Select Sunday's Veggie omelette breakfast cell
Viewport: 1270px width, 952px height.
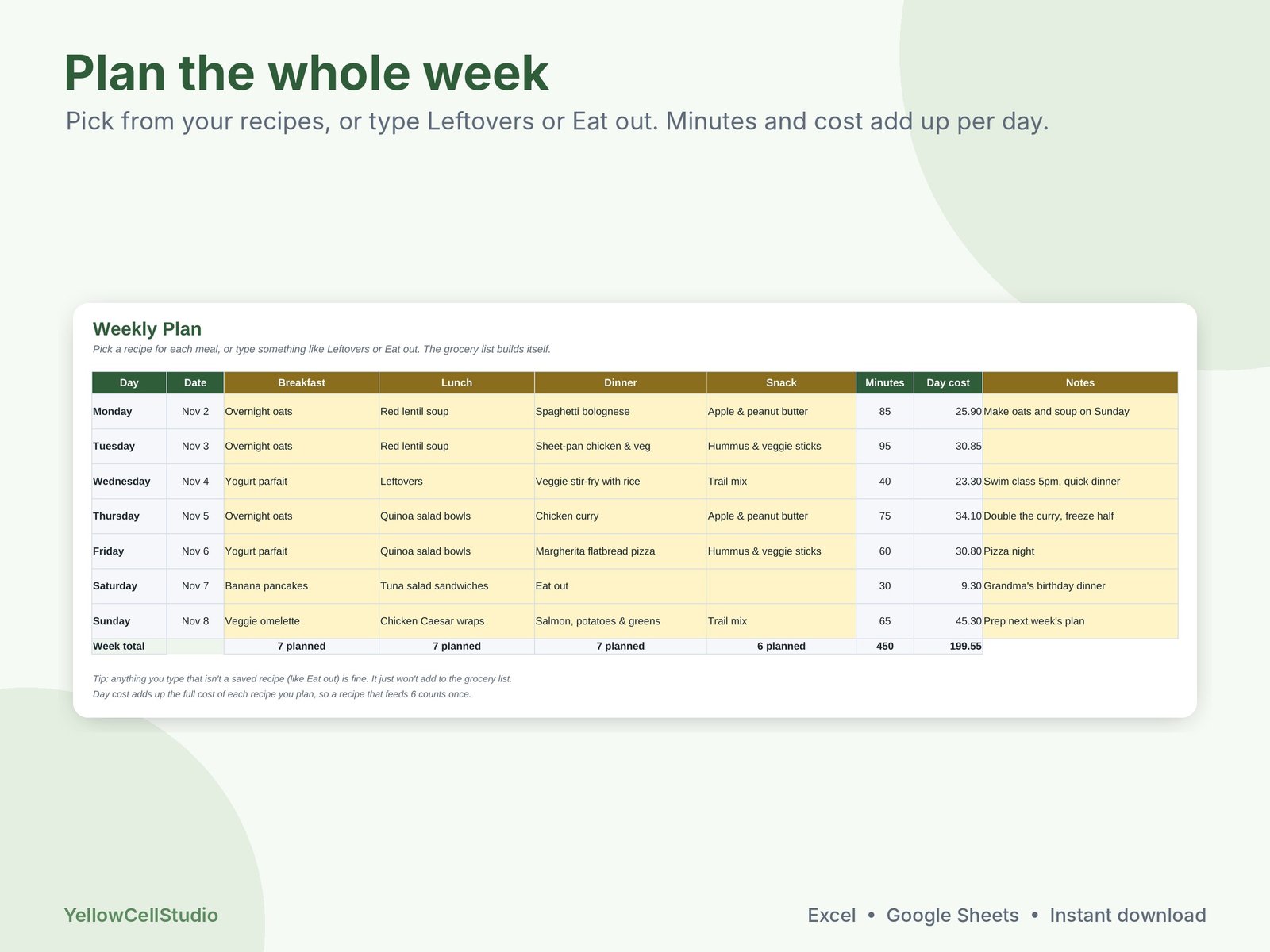pyautogui.click(x=302, y=620)
